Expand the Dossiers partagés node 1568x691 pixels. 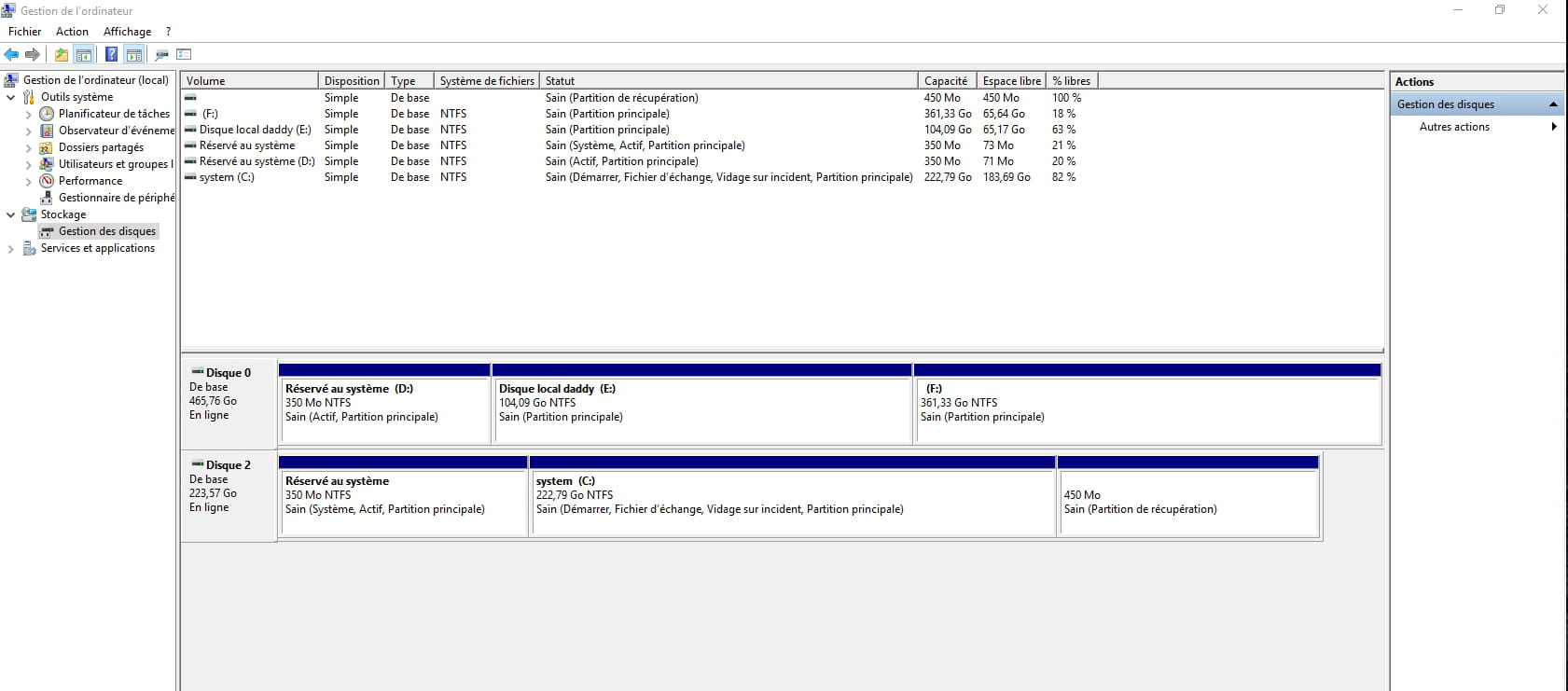[28, 148]
